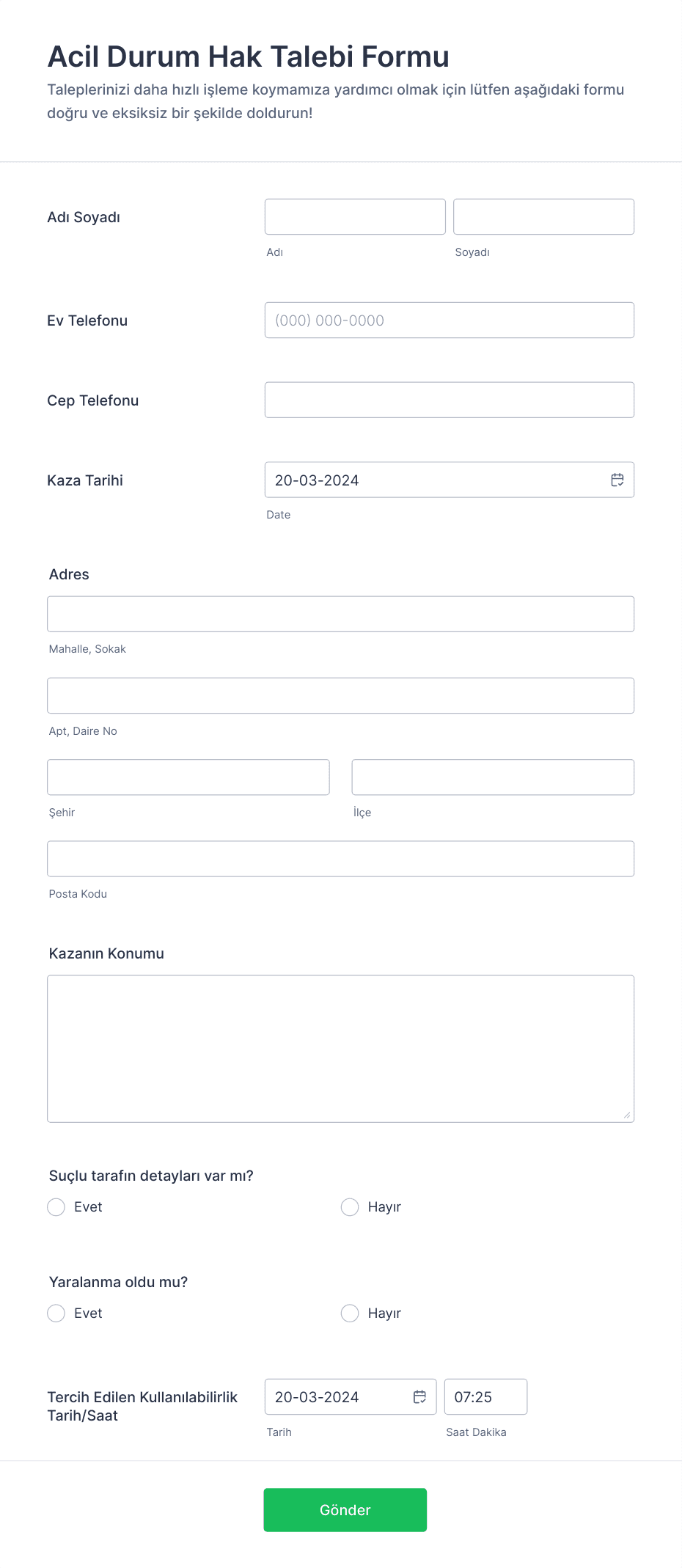The height and width of the screenshot is (1568, 682).
Task: Choose Hayır for Yaralanma oldu mu
Action: click(350, 1314)
